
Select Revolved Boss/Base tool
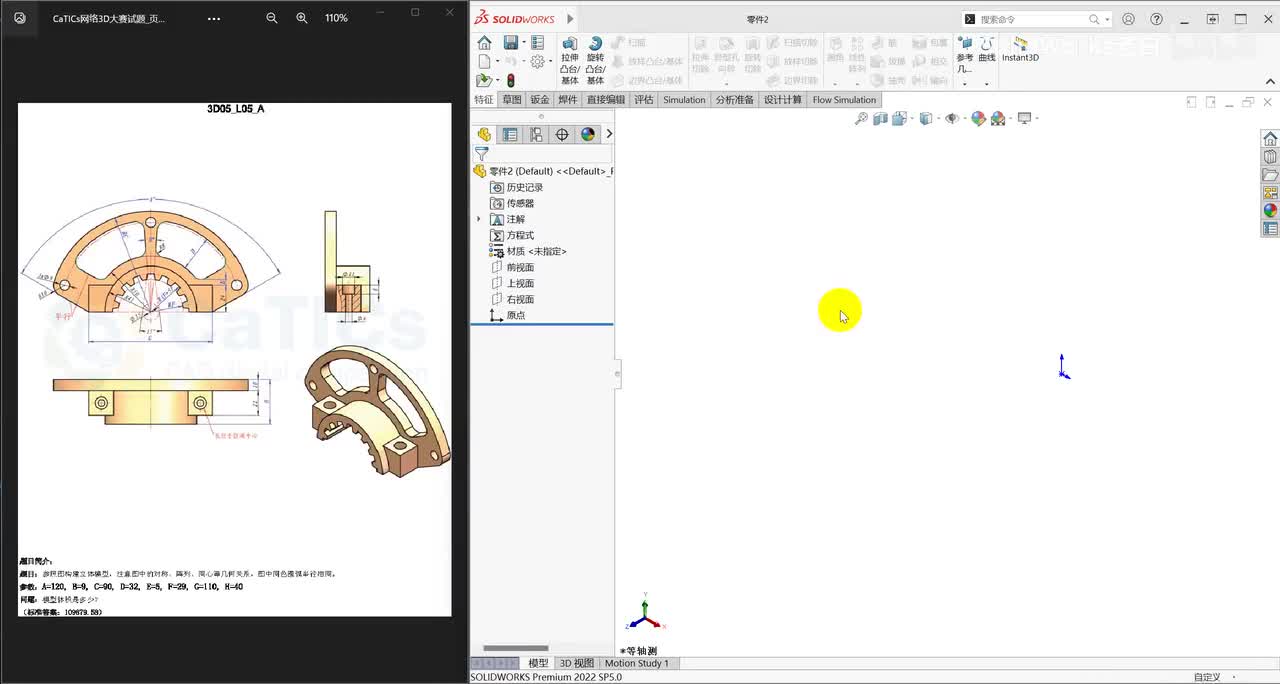click(595, 61)
